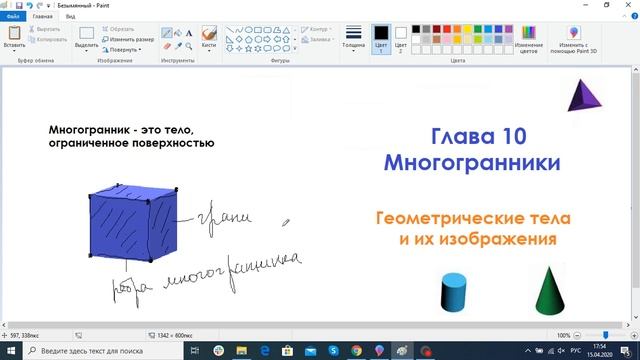Click the Вставить clipboard icon
Screen dimensions: 640x360
(x=14, y=33)
